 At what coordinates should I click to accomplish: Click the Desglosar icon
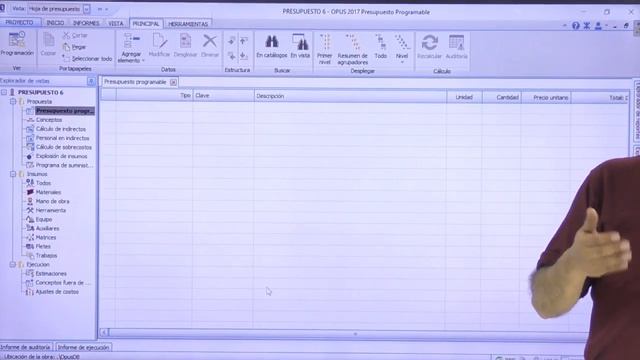pos(185,45)
